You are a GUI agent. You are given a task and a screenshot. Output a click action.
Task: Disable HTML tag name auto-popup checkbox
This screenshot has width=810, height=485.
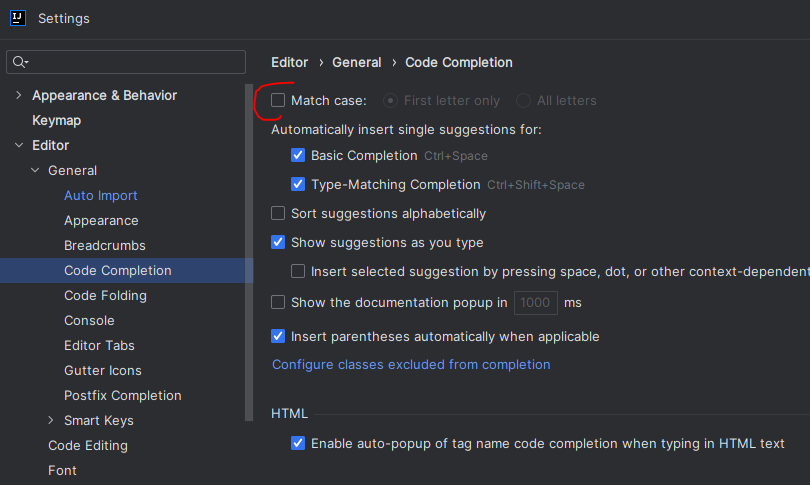pos(298,443)
